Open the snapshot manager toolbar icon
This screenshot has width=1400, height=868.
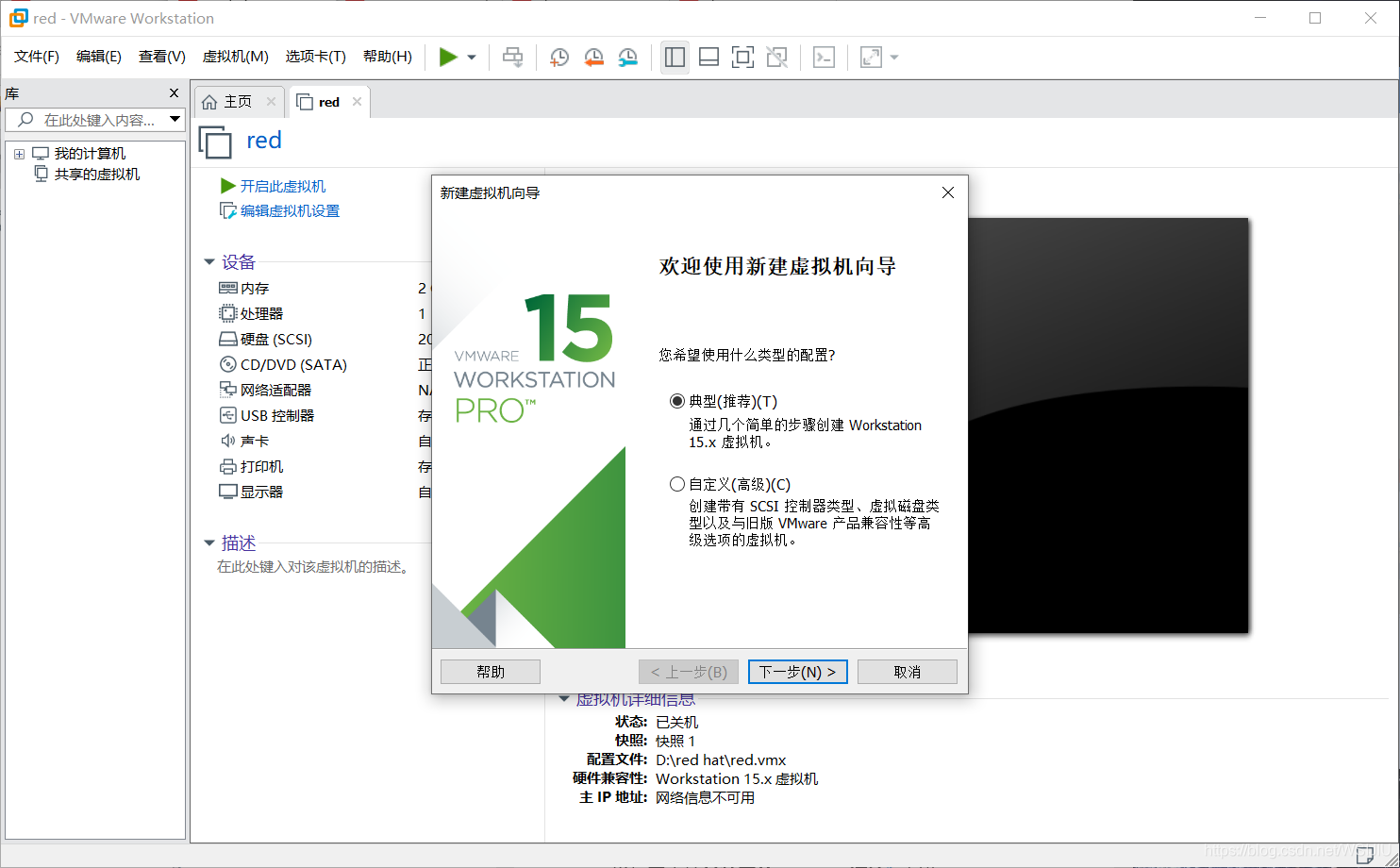[x=627, y=58]
